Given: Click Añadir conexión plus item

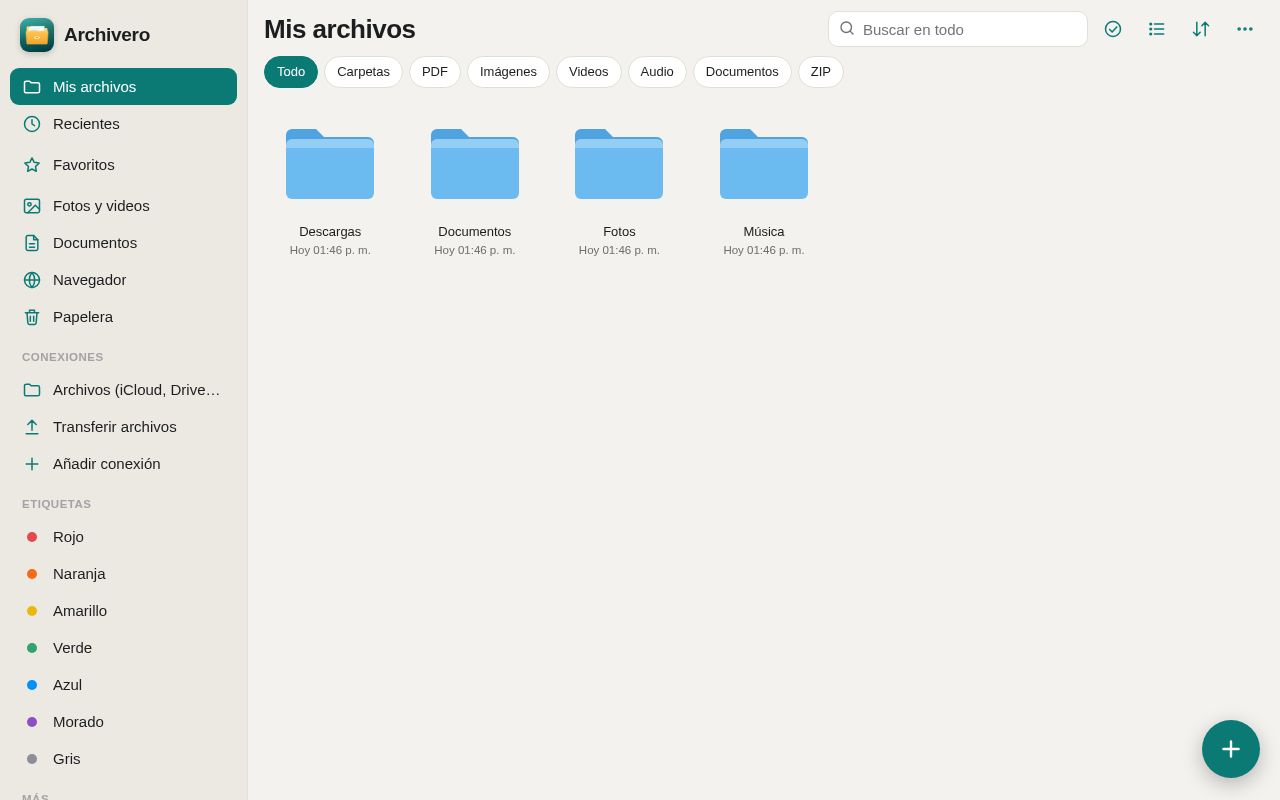Looking at the screenshot, I should coord(123,464).
